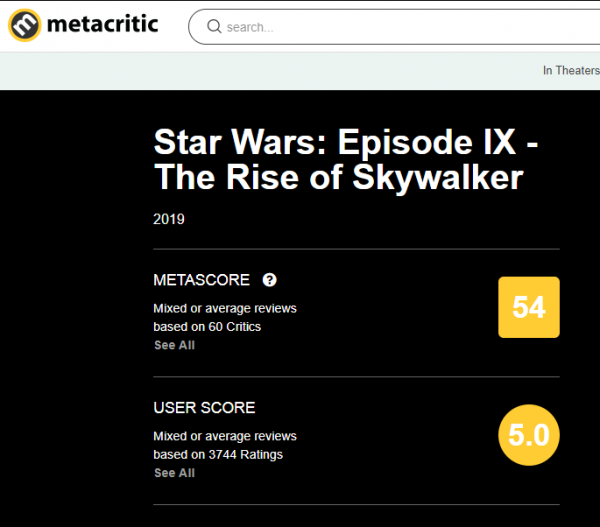The height and width of the screenshot is (527, 600).
Task: Click the 'based on 3744 Ratings' text
Action: coord(218,454)
